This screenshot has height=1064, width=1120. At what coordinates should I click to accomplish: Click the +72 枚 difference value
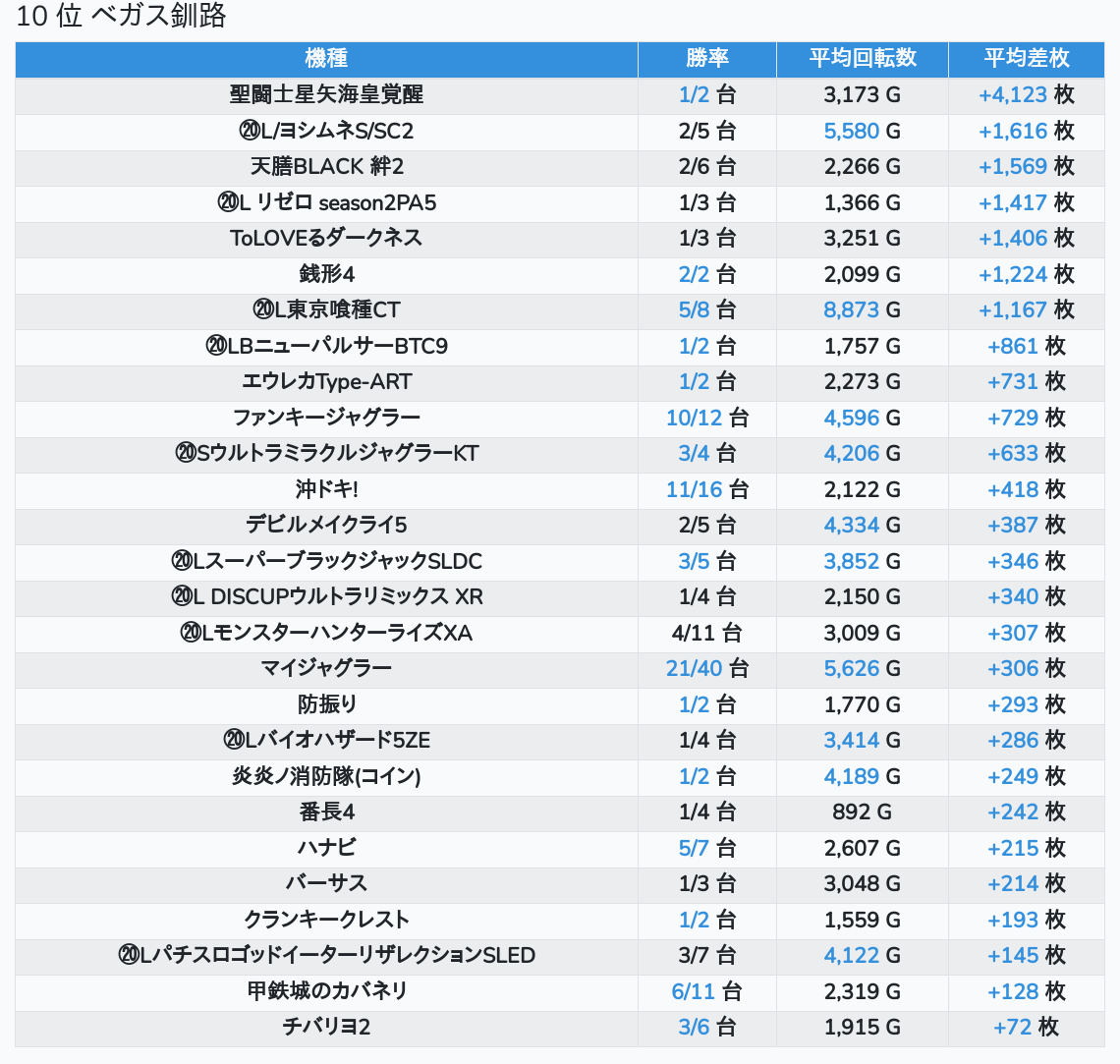pyautogui.click(x=1027, y=1028)
